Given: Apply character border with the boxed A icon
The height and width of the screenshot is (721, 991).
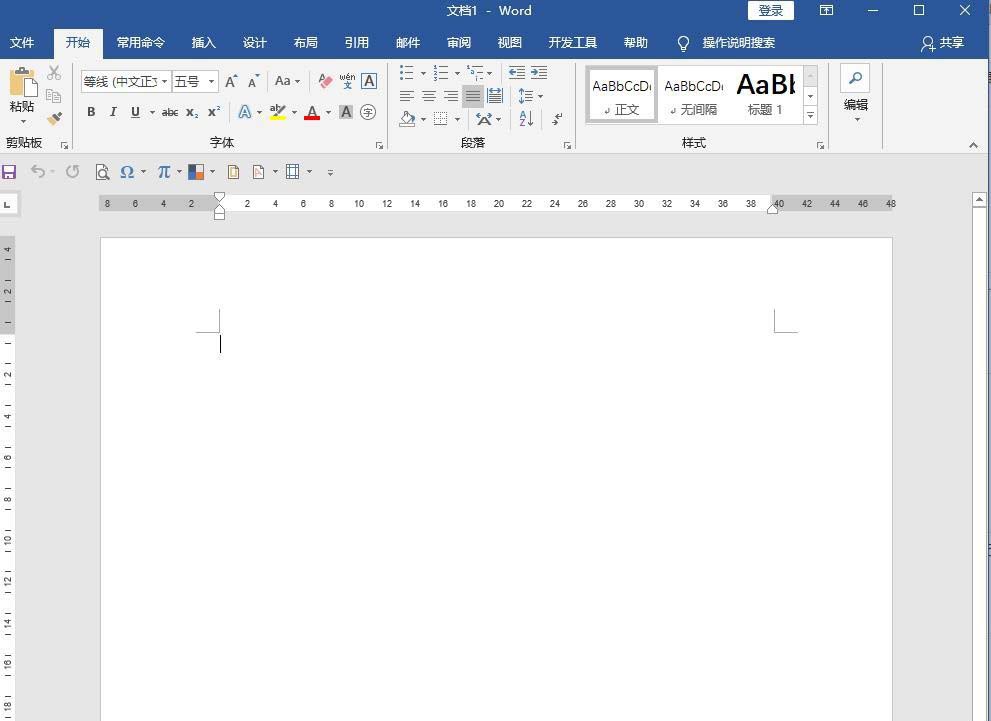Looking at the screenshot, I should 369,81.
